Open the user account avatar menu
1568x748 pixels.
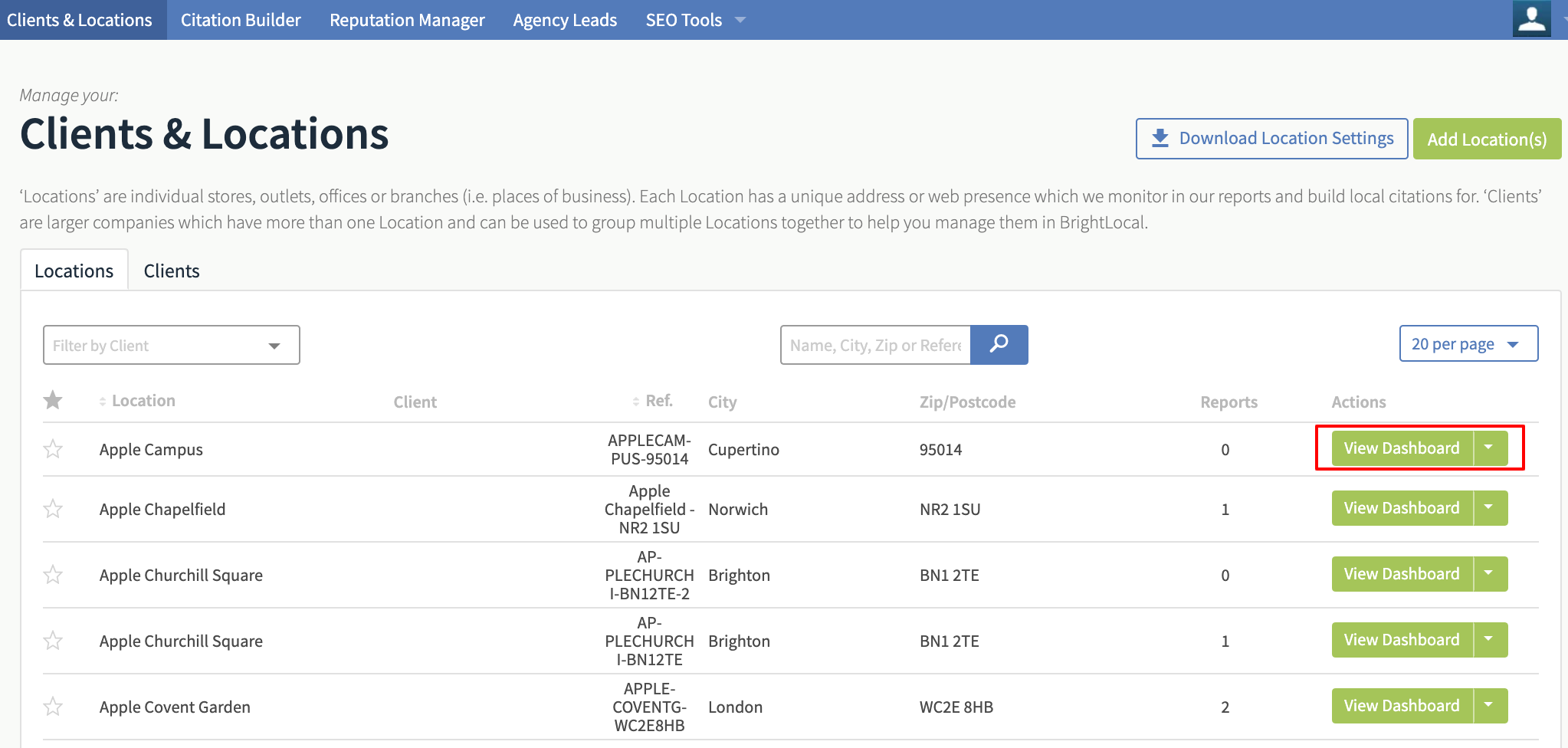(x=1531, y=18)
